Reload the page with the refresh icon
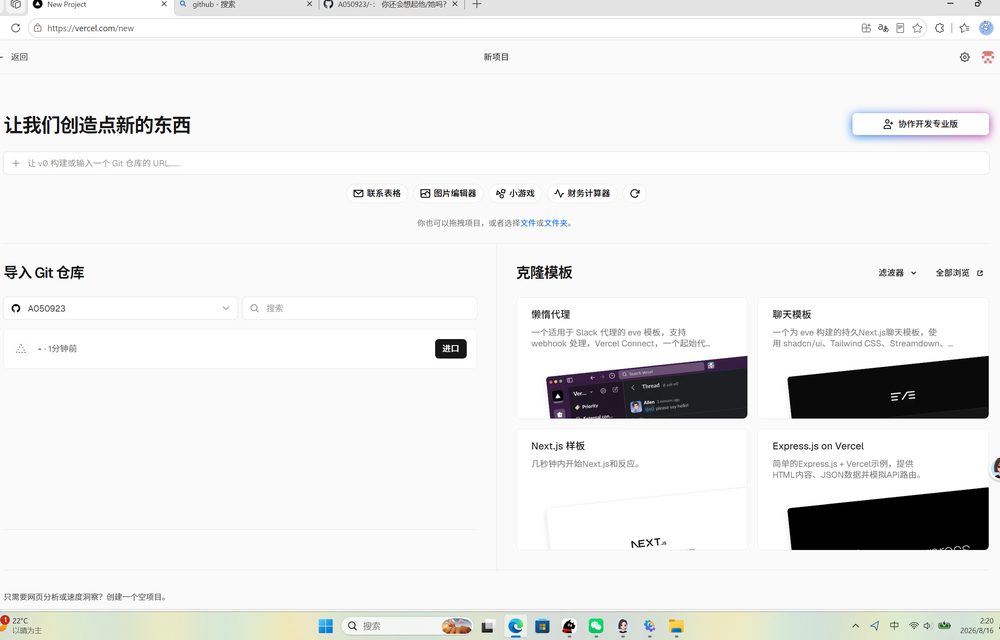This screenshot has width=1000, height=640. (15, 28)
